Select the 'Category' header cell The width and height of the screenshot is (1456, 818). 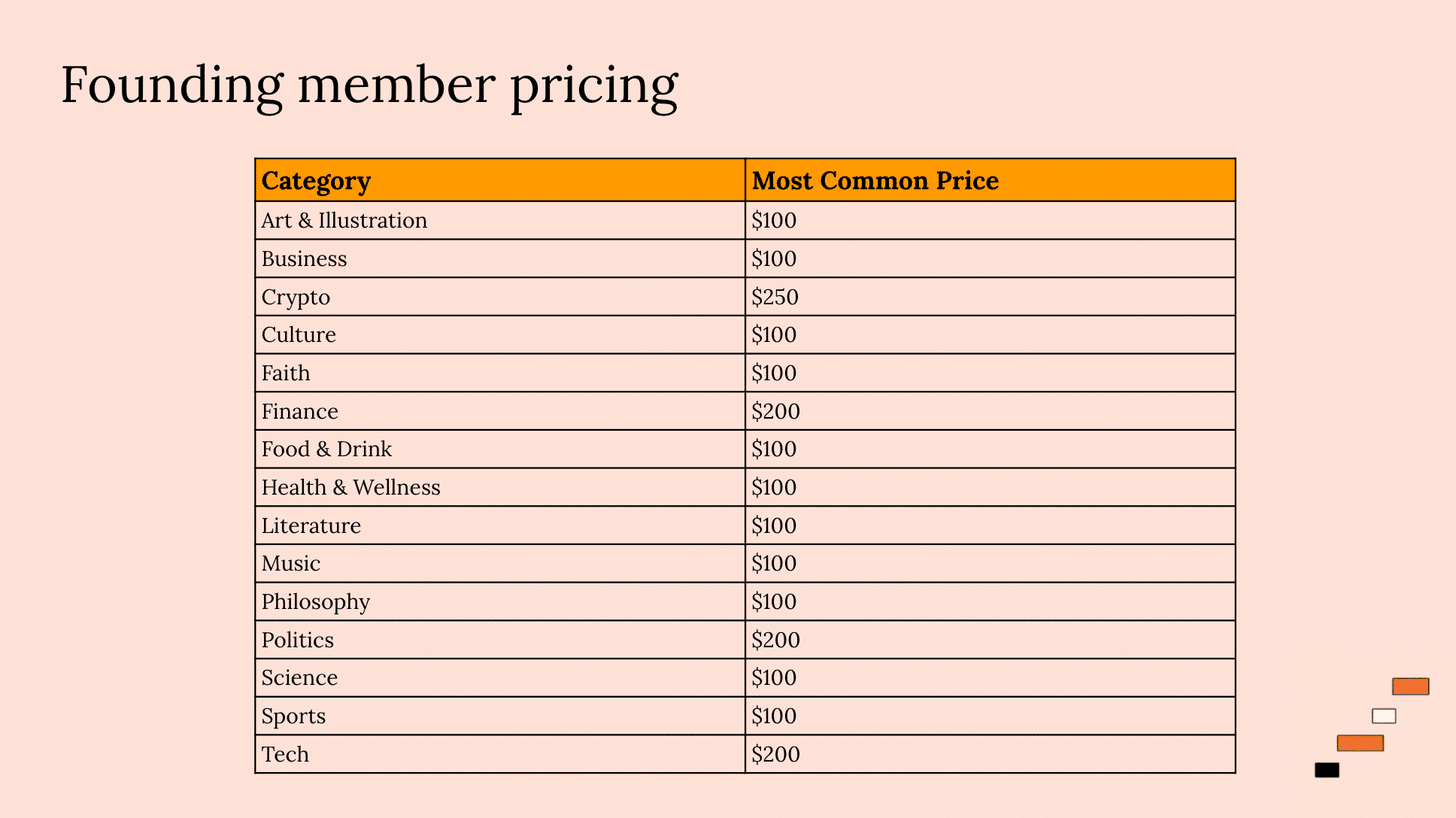tap(500, 180)
